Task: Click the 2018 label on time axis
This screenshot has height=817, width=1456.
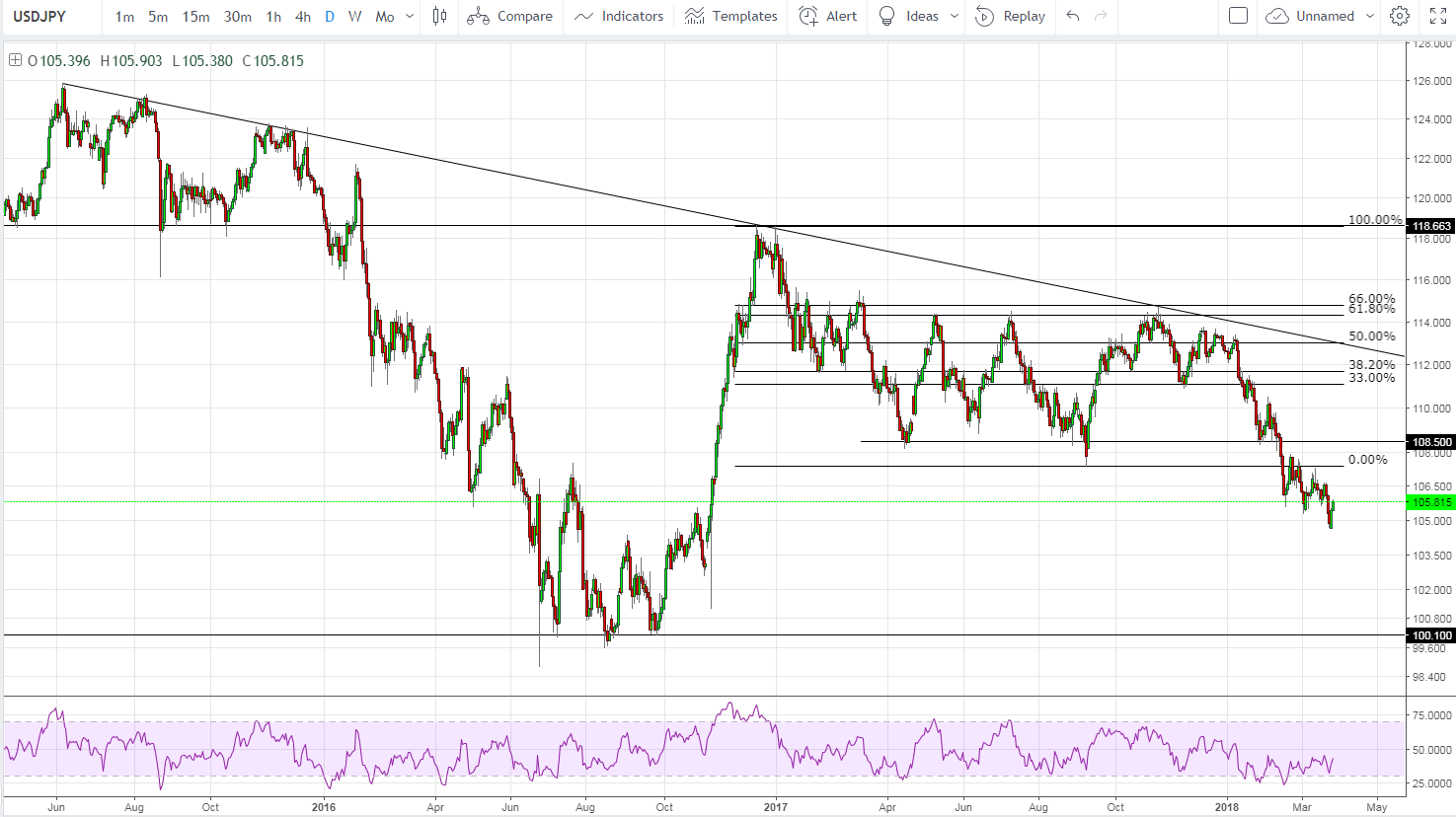Action: coord(1228,807)
